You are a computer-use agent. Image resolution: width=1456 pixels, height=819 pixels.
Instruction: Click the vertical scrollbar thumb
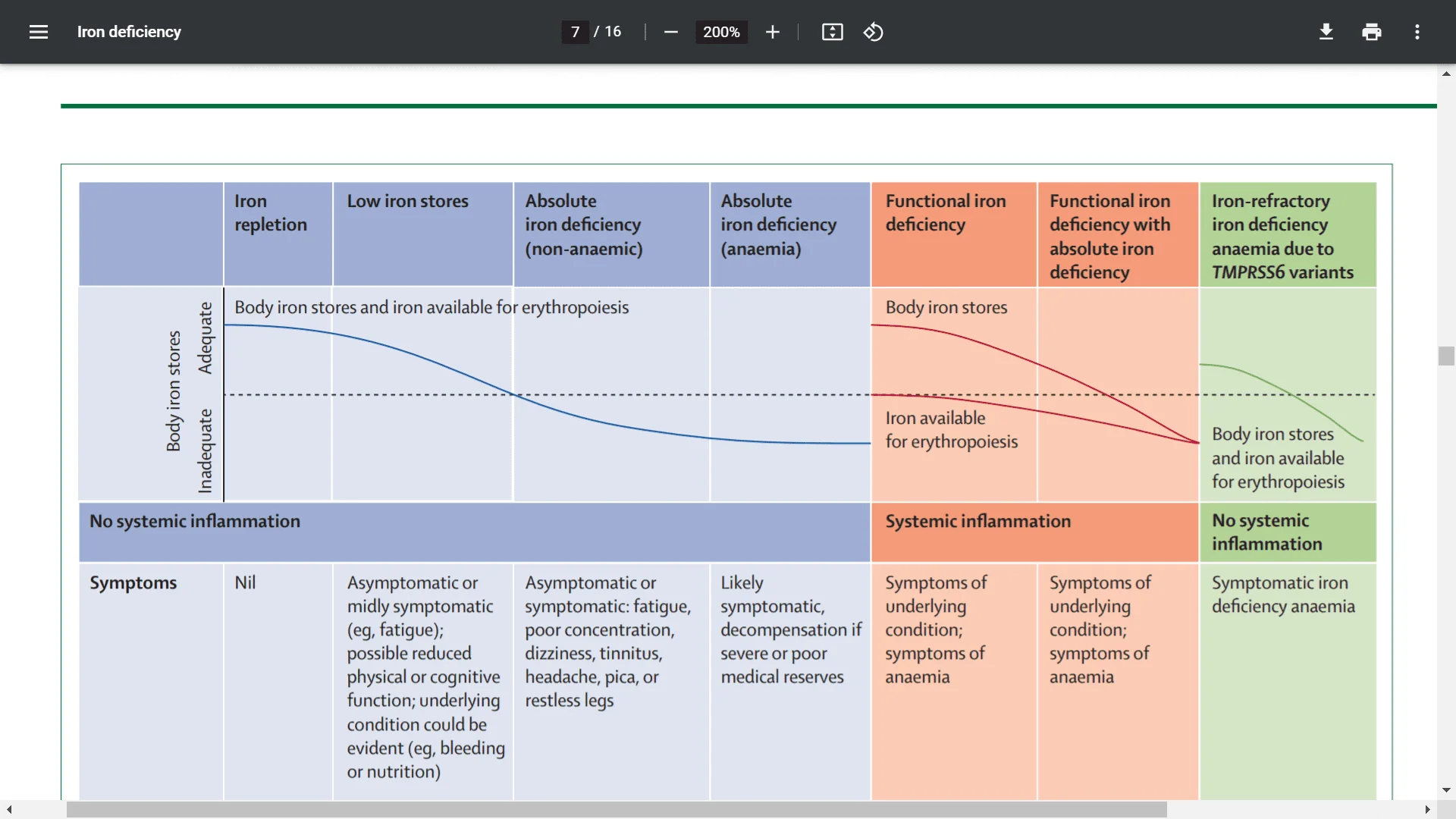(x=1445, y=356)
